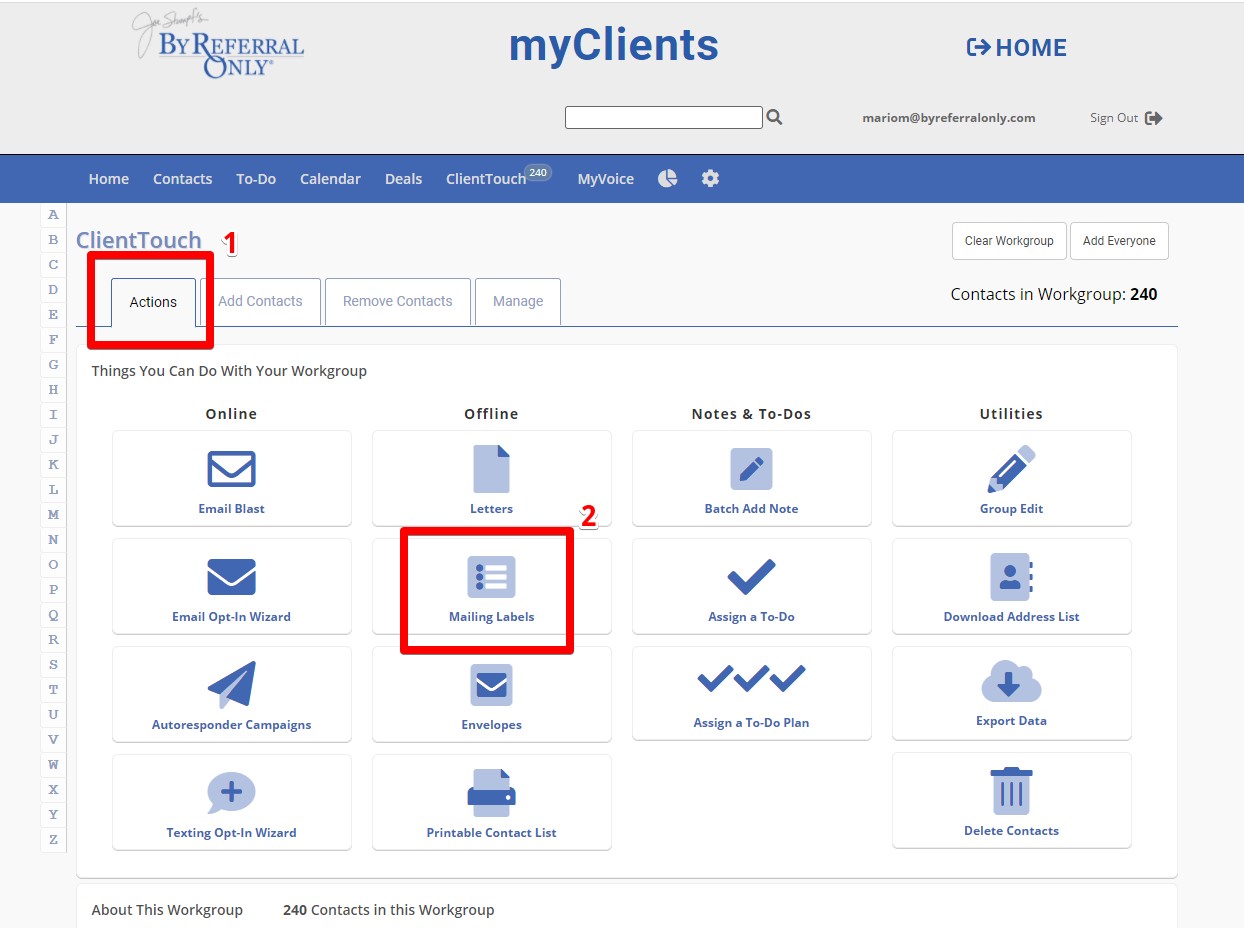The image size is (1244, 928).
Task: Open Home in the navigation bar
Action: point(109,179)
